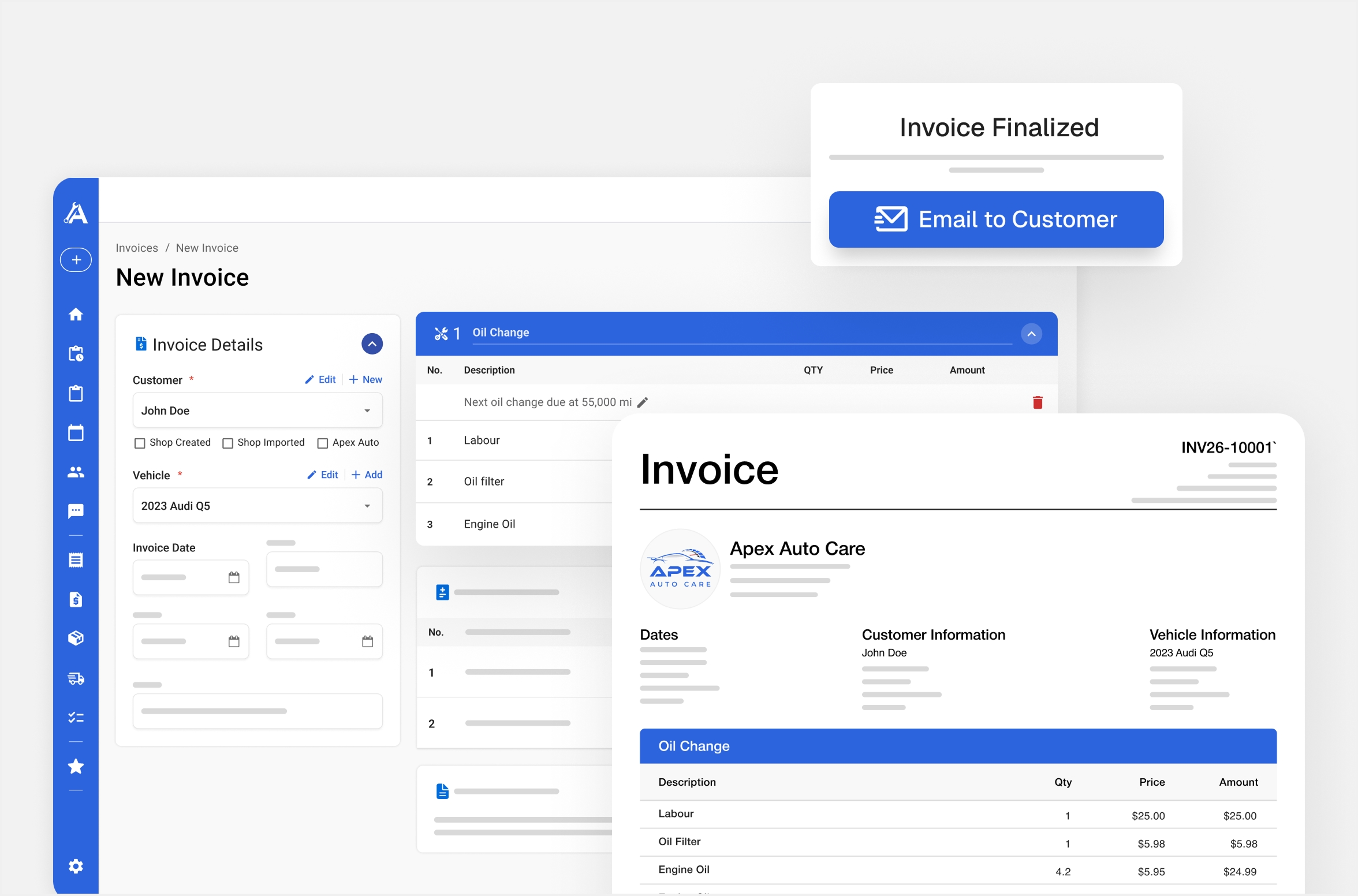Open the chat messages icon in the sidebar
The height and width of the screenshot is (896, 1358).
pyautogui.click(x=76, y=511)
